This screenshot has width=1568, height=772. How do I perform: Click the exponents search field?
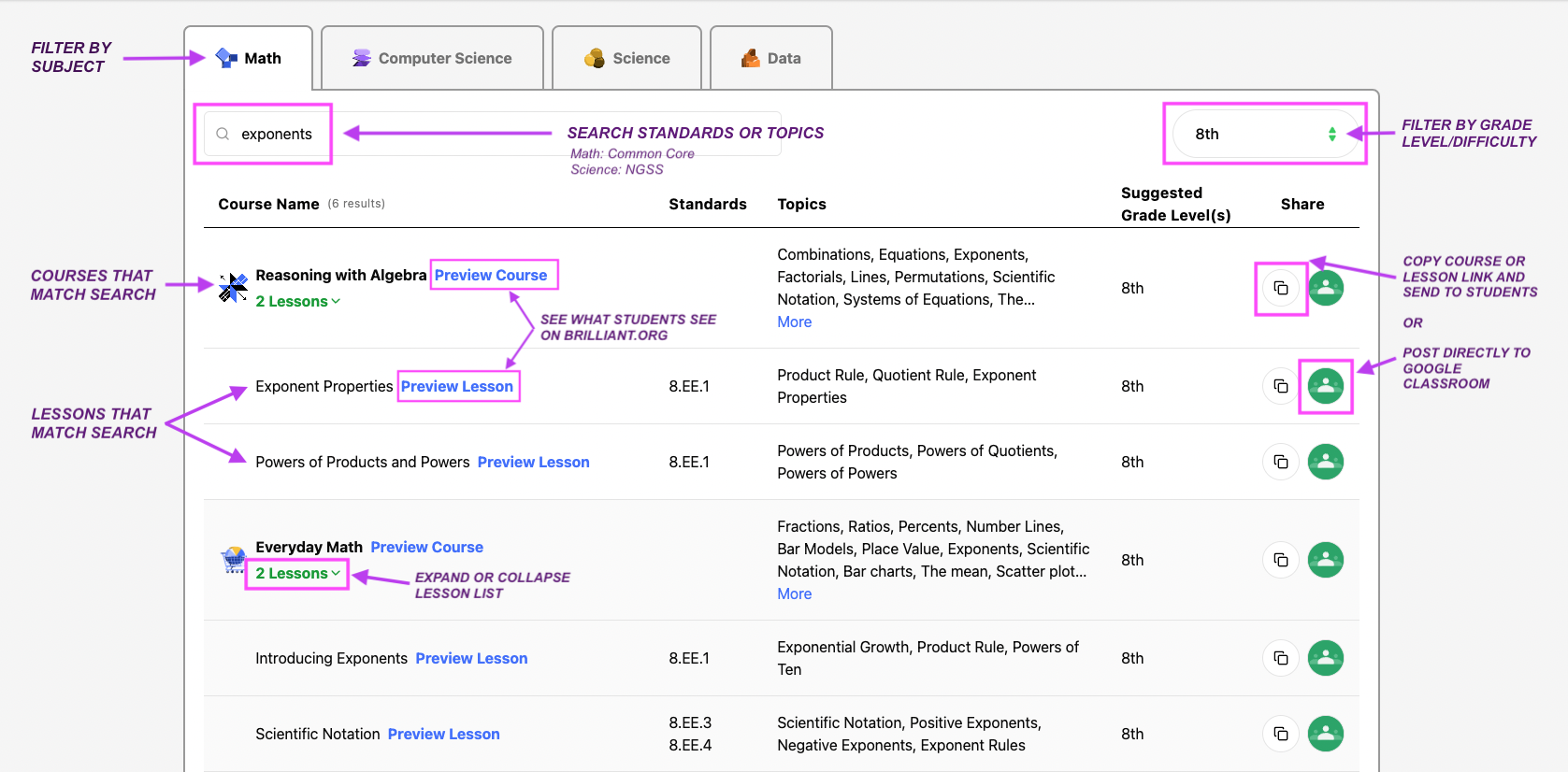tap(277, 134)
